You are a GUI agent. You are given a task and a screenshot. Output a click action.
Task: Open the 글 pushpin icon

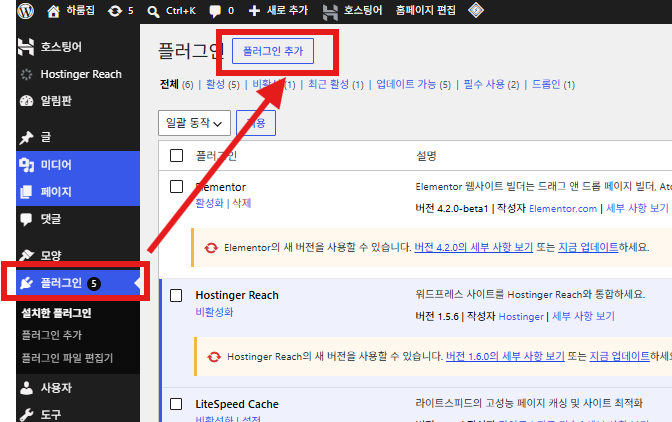coord(26,138)
